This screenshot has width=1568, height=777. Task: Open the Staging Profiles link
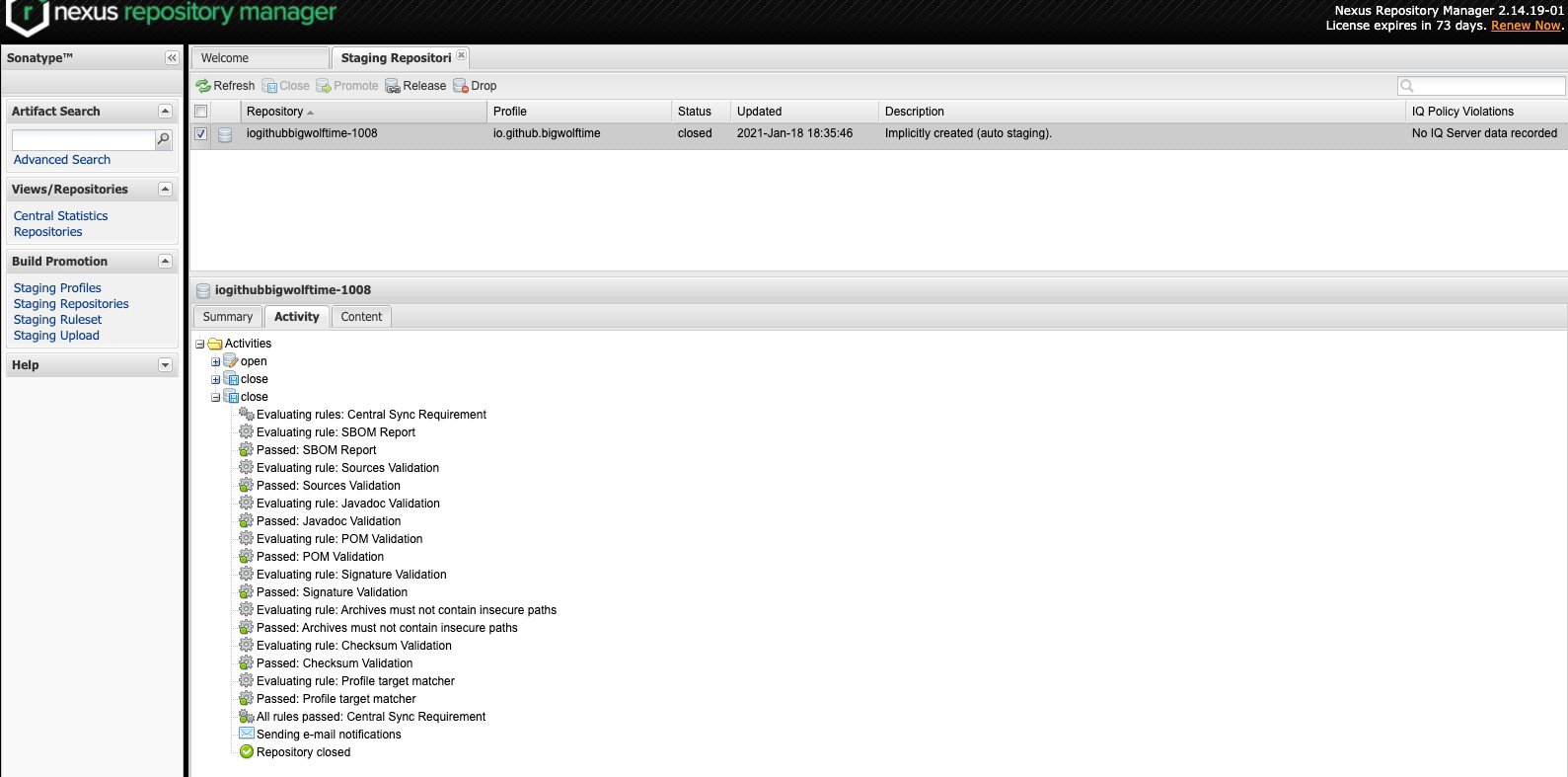(57, 288)
